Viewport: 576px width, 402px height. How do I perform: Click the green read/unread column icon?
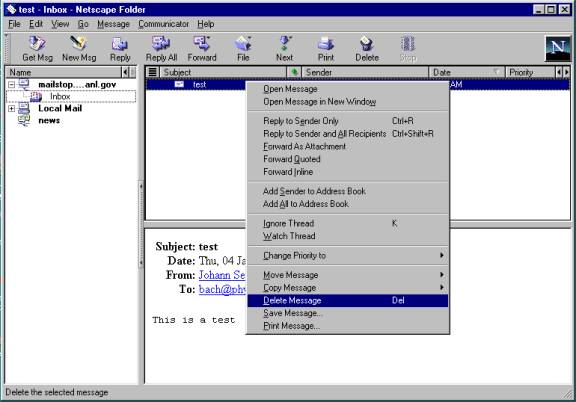[294, 72]
